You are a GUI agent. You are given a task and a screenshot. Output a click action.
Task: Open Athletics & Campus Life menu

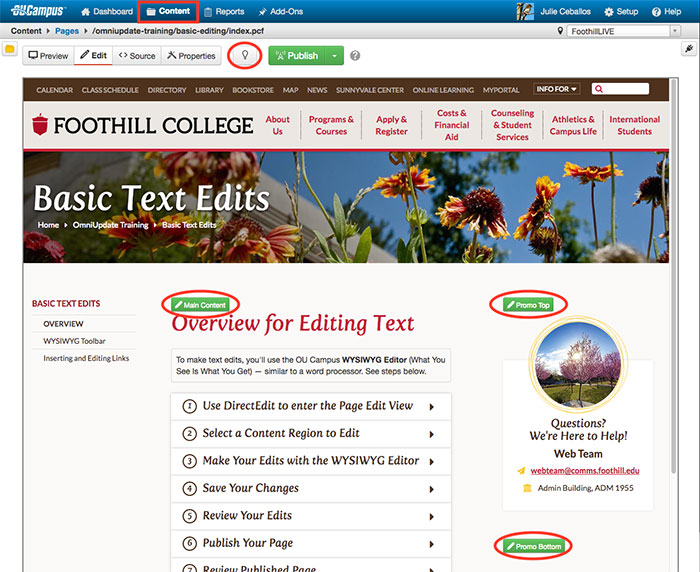click(x=573, y=125)
